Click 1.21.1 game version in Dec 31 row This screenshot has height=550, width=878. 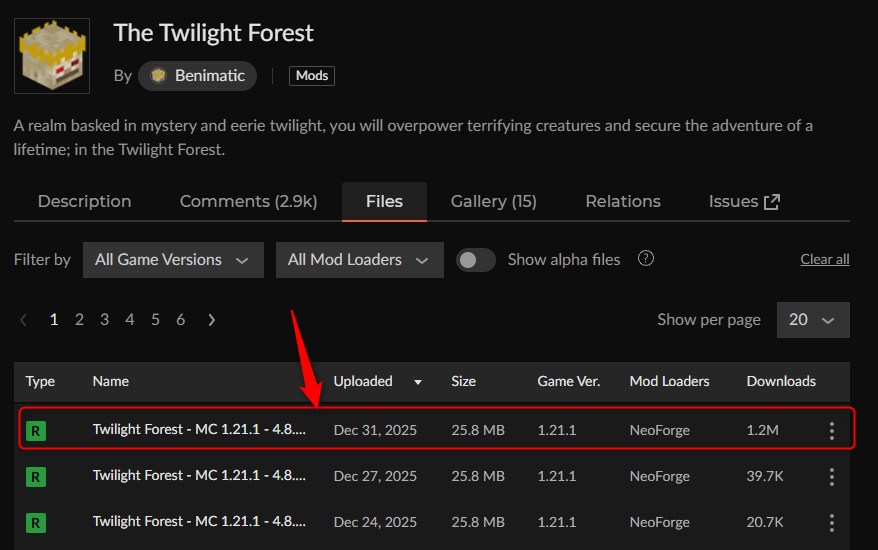pyautogui.click(x=557, y=430)
